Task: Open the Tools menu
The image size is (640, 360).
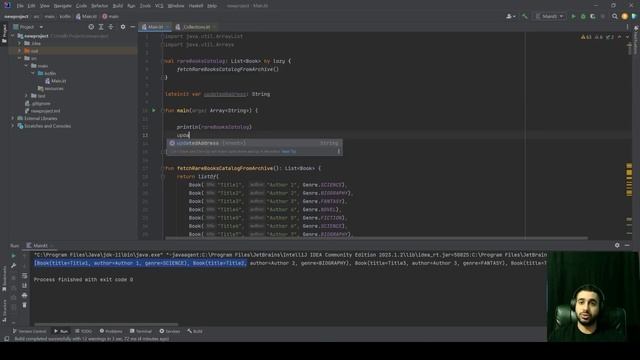Action: (x=145, y=6)
